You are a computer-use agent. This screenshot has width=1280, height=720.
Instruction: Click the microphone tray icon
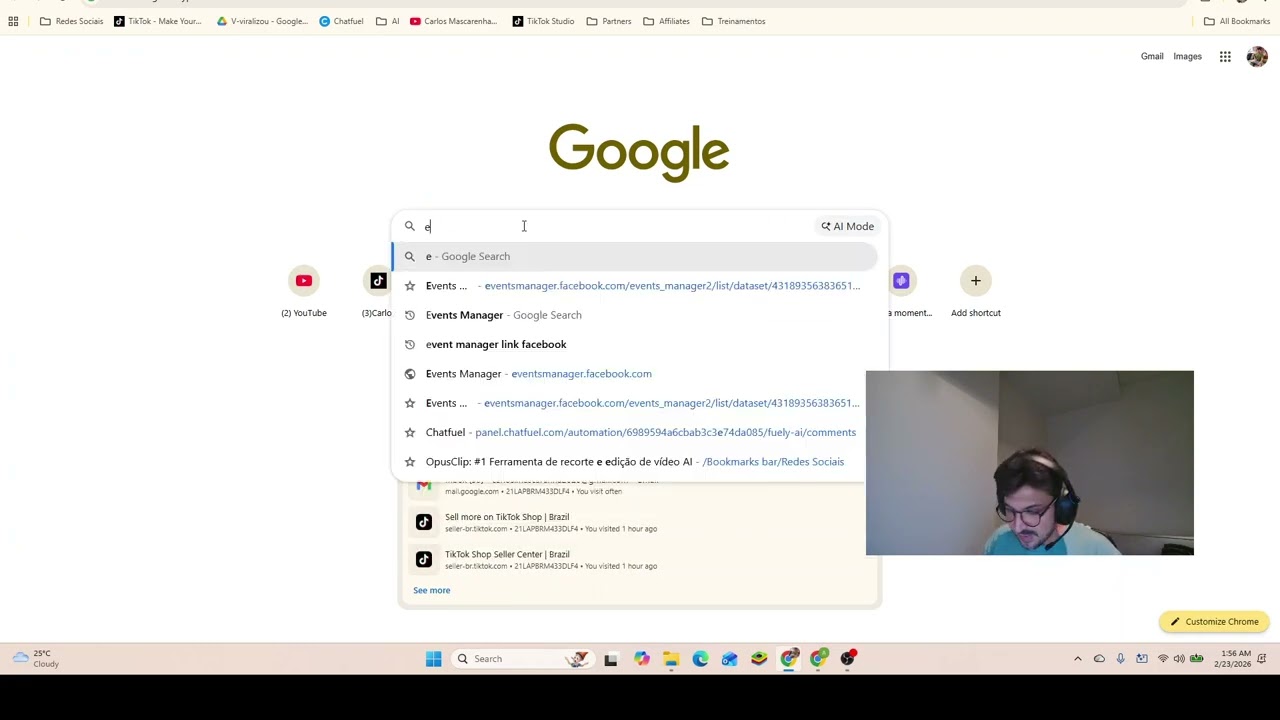[x=1120, y=659]
